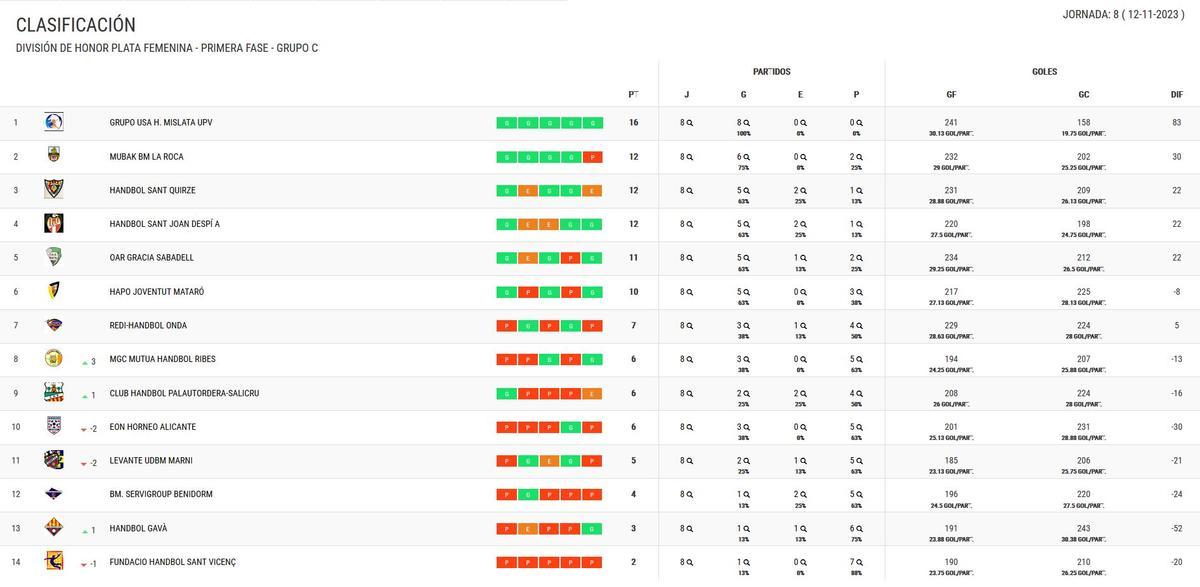The width and height of the screenshot is (1200, 587).
Task: Click the HANDBOL SANT JOAN DESPÍ A badge
Action: (x=53, y=223)
